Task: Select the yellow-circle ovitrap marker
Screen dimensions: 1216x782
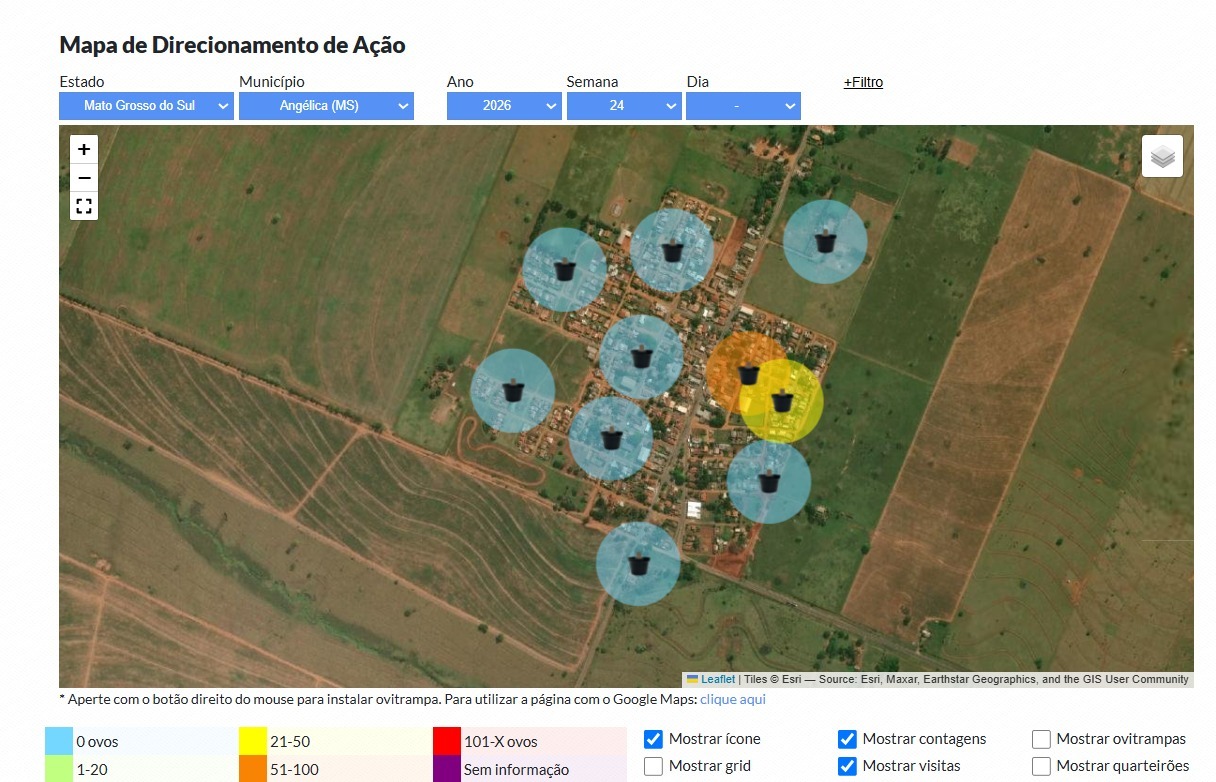Action: 782,401
